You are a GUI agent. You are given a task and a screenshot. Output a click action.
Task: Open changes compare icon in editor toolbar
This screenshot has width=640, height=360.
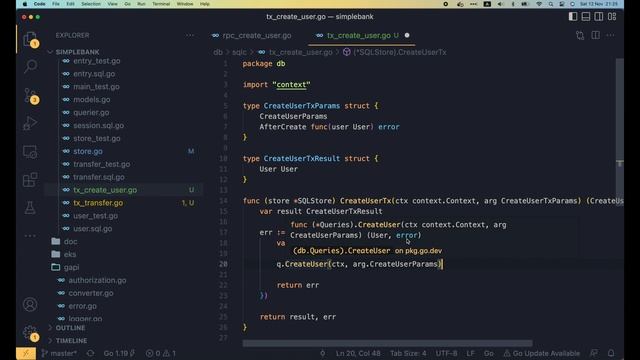(x=580, y=36)
